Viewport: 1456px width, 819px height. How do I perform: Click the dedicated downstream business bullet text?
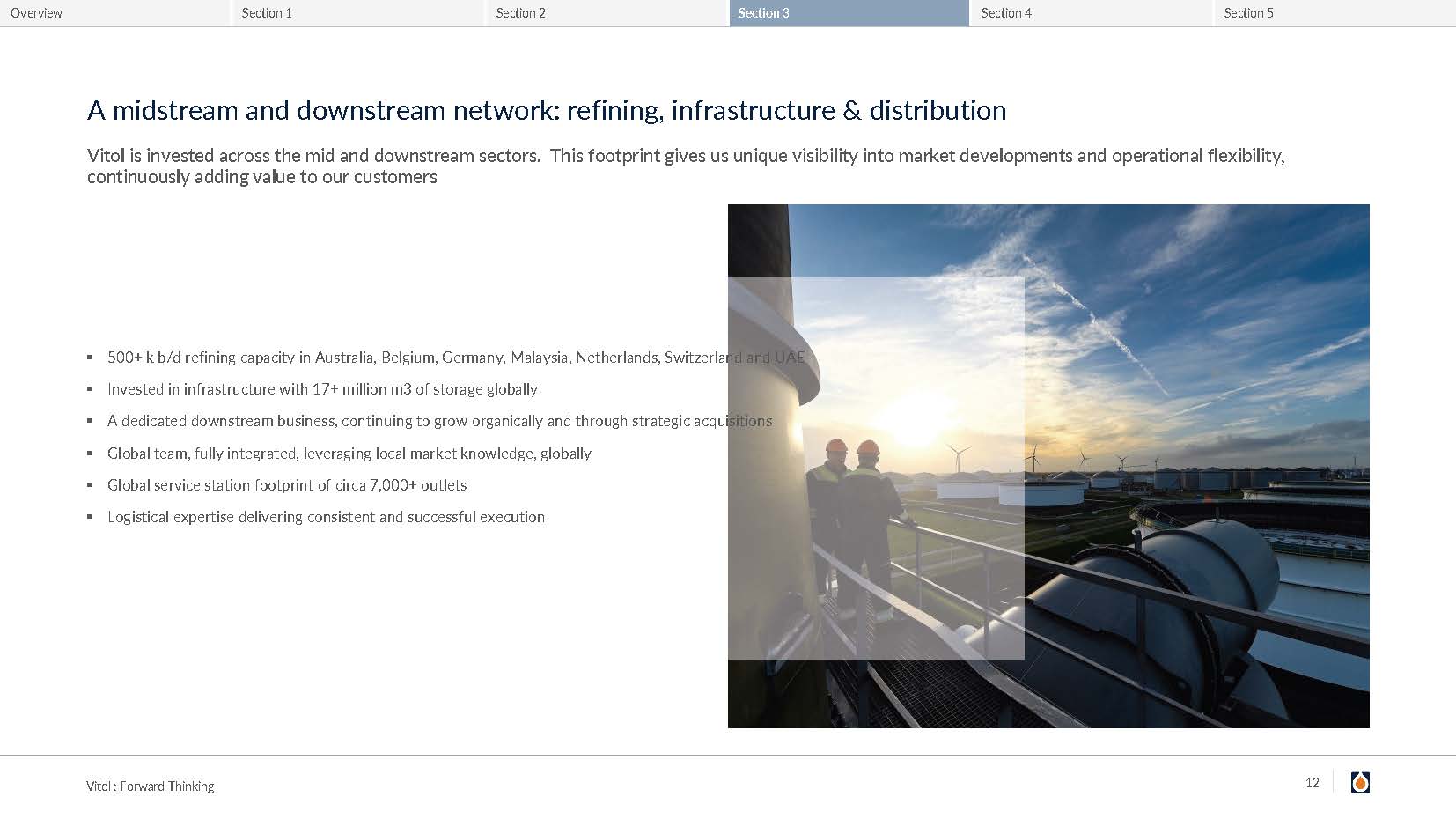click(x=439, y=421)
